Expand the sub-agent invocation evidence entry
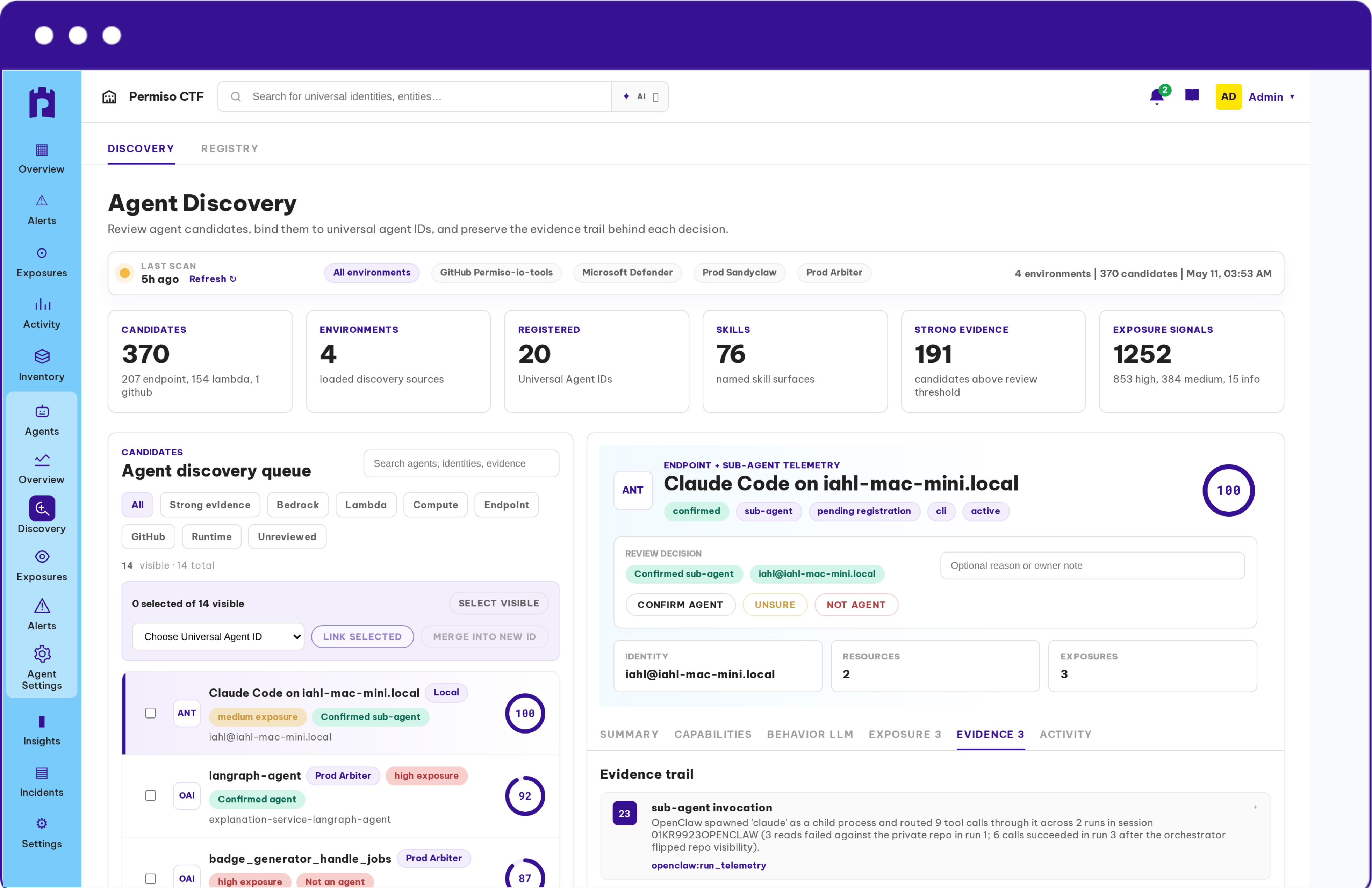The image size is (1372, 888). tap(1255, 807)
